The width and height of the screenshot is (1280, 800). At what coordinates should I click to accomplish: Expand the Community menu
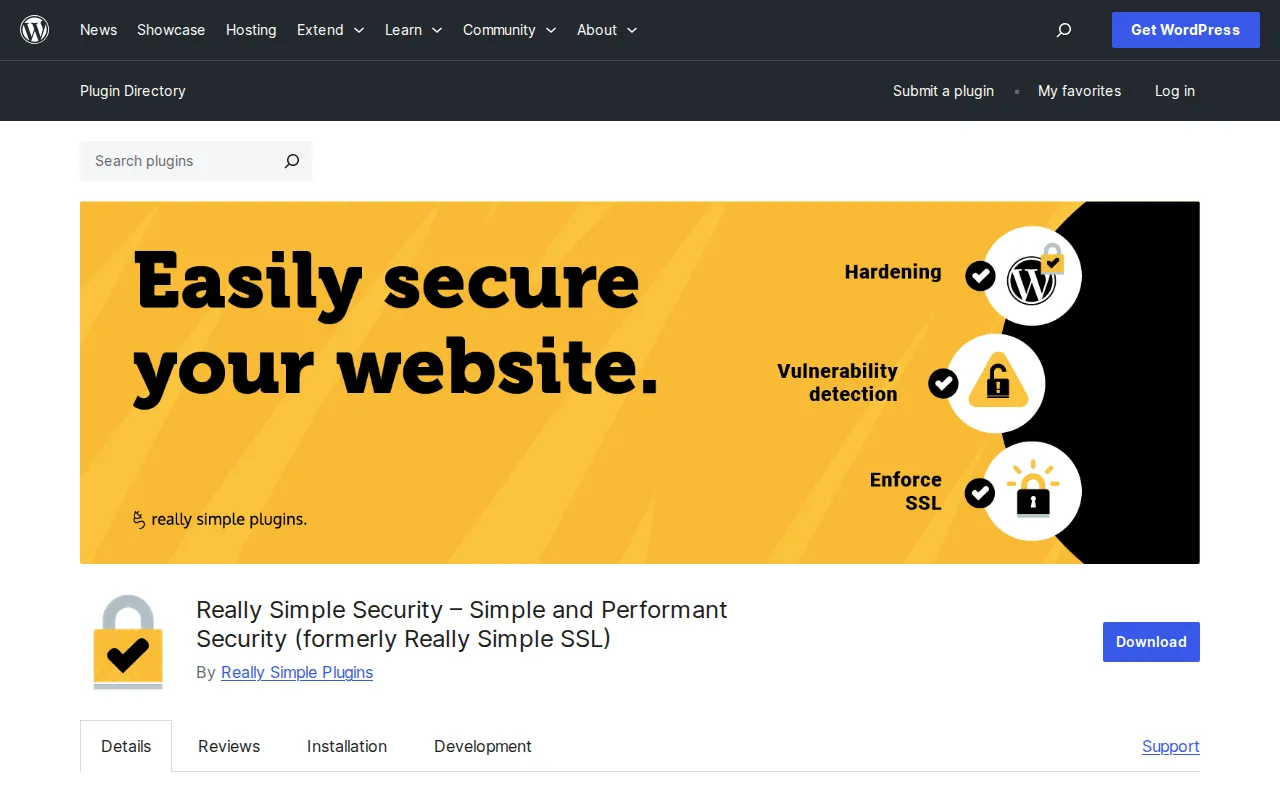[509, 30]
